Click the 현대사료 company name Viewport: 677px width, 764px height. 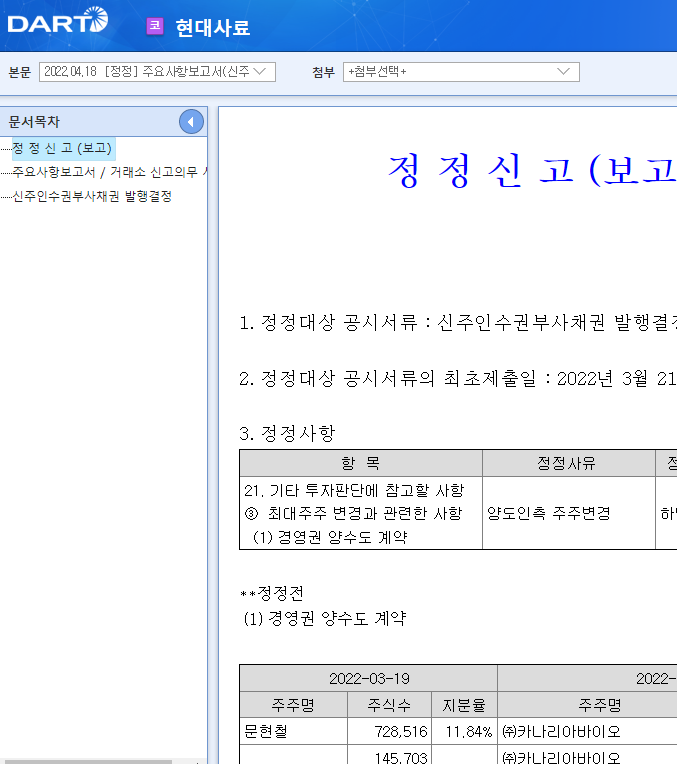tap(213, 27)
